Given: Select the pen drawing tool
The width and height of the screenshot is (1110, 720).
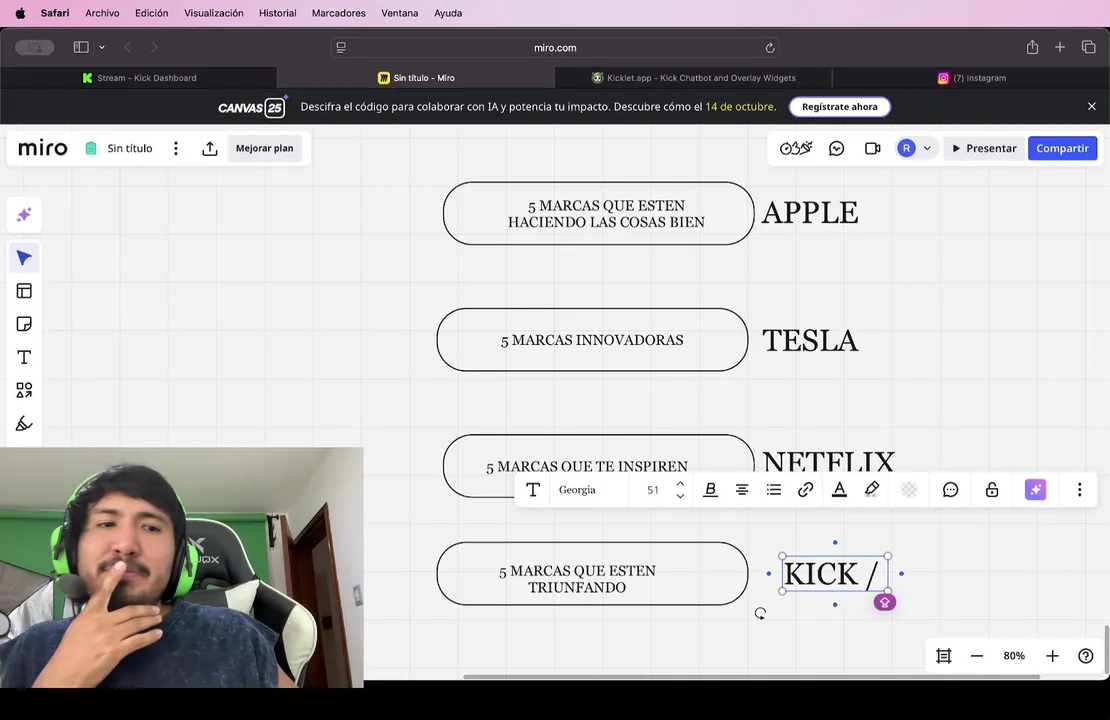Looking at the screenshot, I should click(x=24, y=423).
